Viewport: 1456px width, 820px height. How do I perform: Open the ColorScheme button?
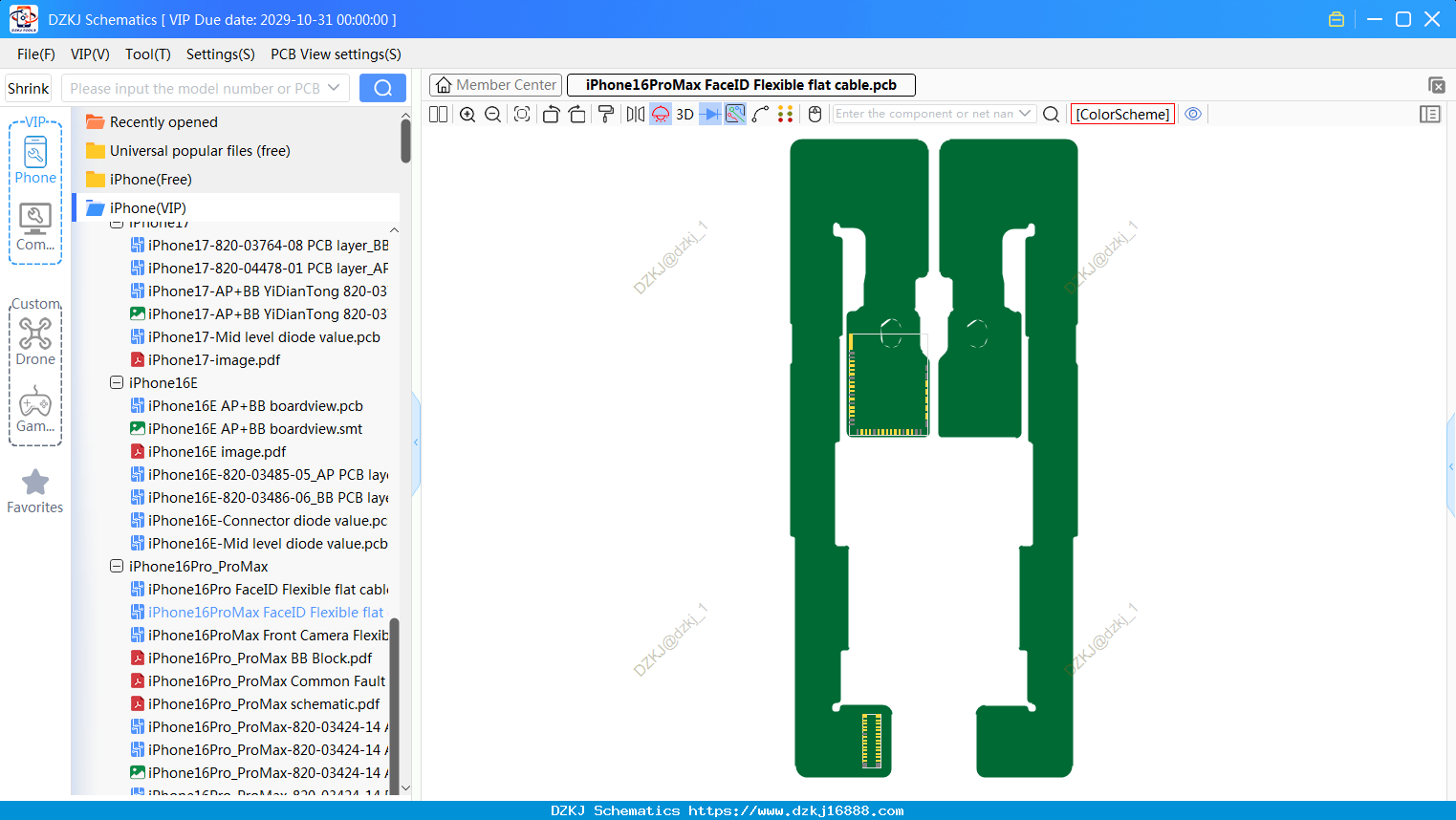coord(1122,115)
